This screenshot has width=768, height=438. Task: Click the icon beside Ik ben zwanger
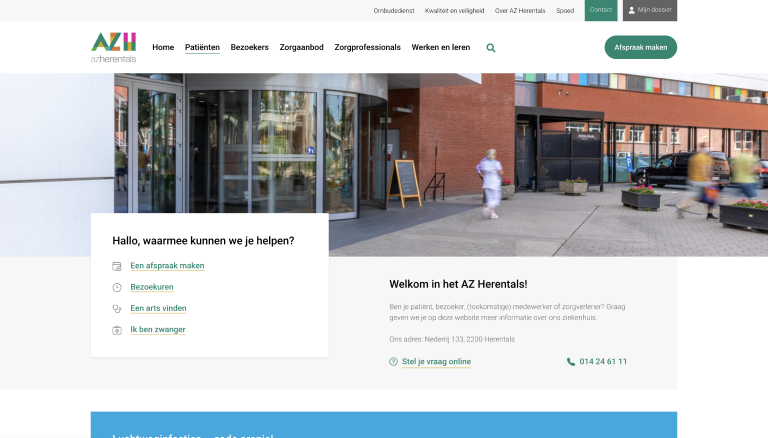pos(117,330)
